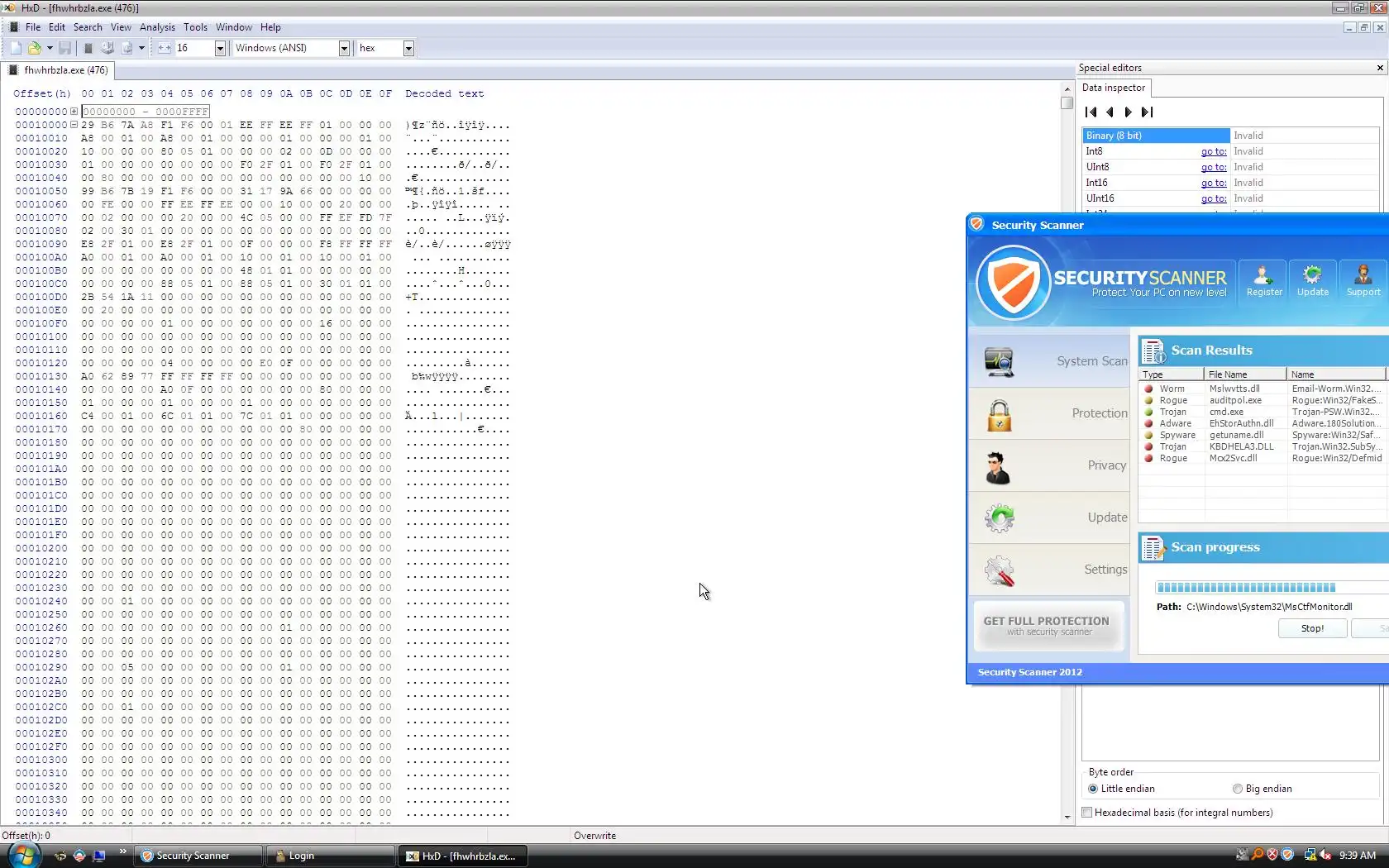
Task: Click the New file icon in HxD toolbar
Action: [16, 48]
